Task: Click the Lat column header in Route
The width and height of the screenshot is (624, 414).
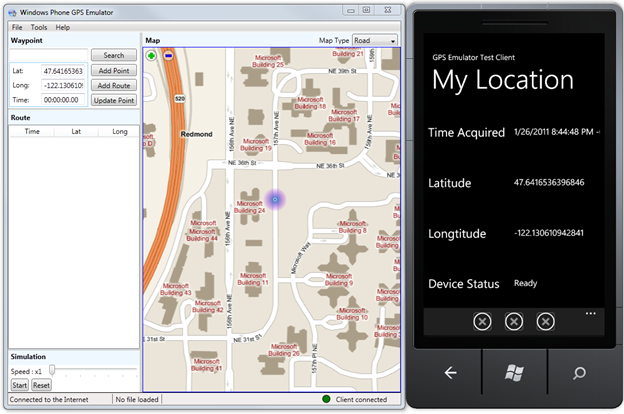Action: pos(76,131)
